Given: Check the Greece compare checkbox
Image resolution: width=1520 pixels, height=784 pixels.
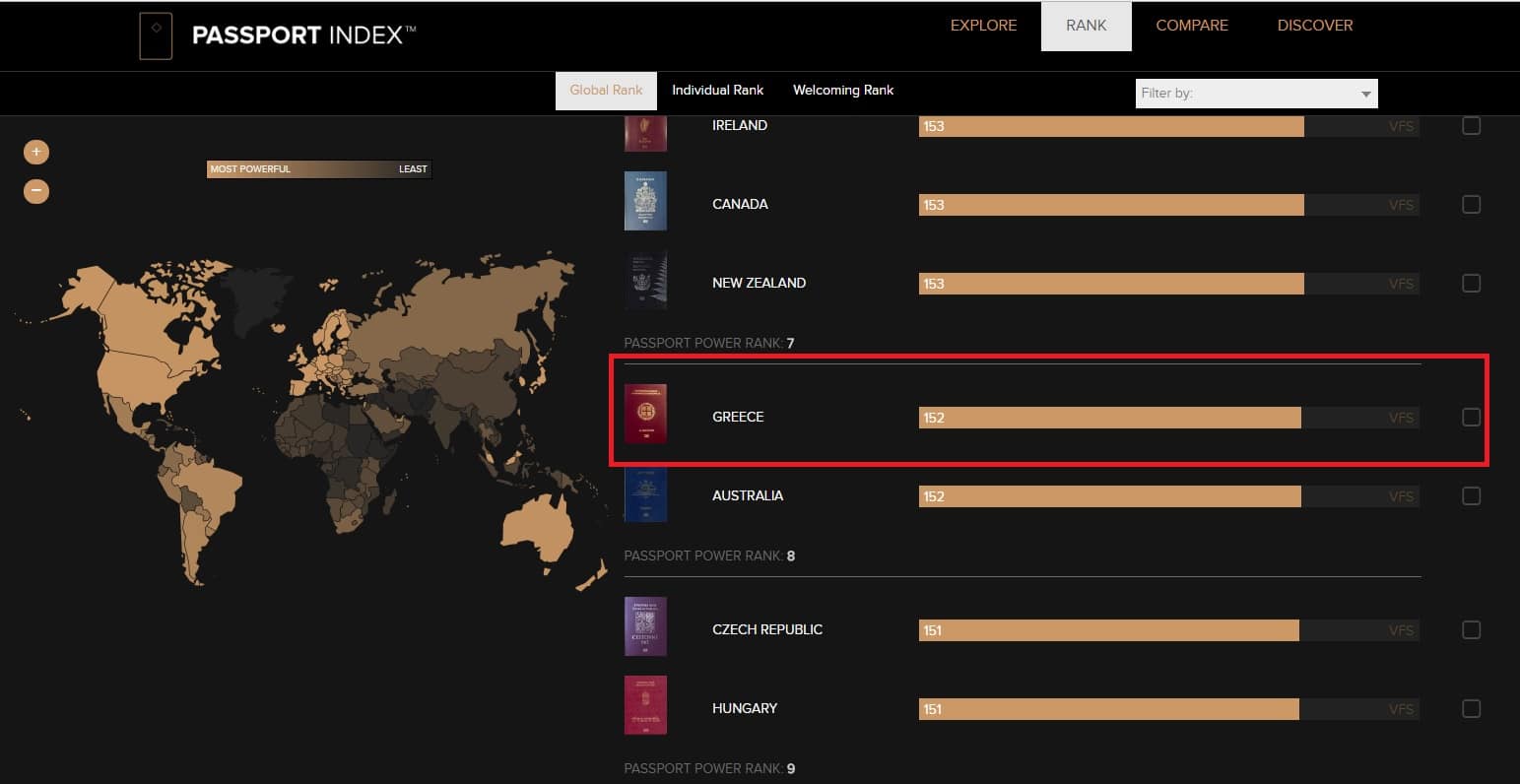Looking at the screenshot, I should [1471, 417].
